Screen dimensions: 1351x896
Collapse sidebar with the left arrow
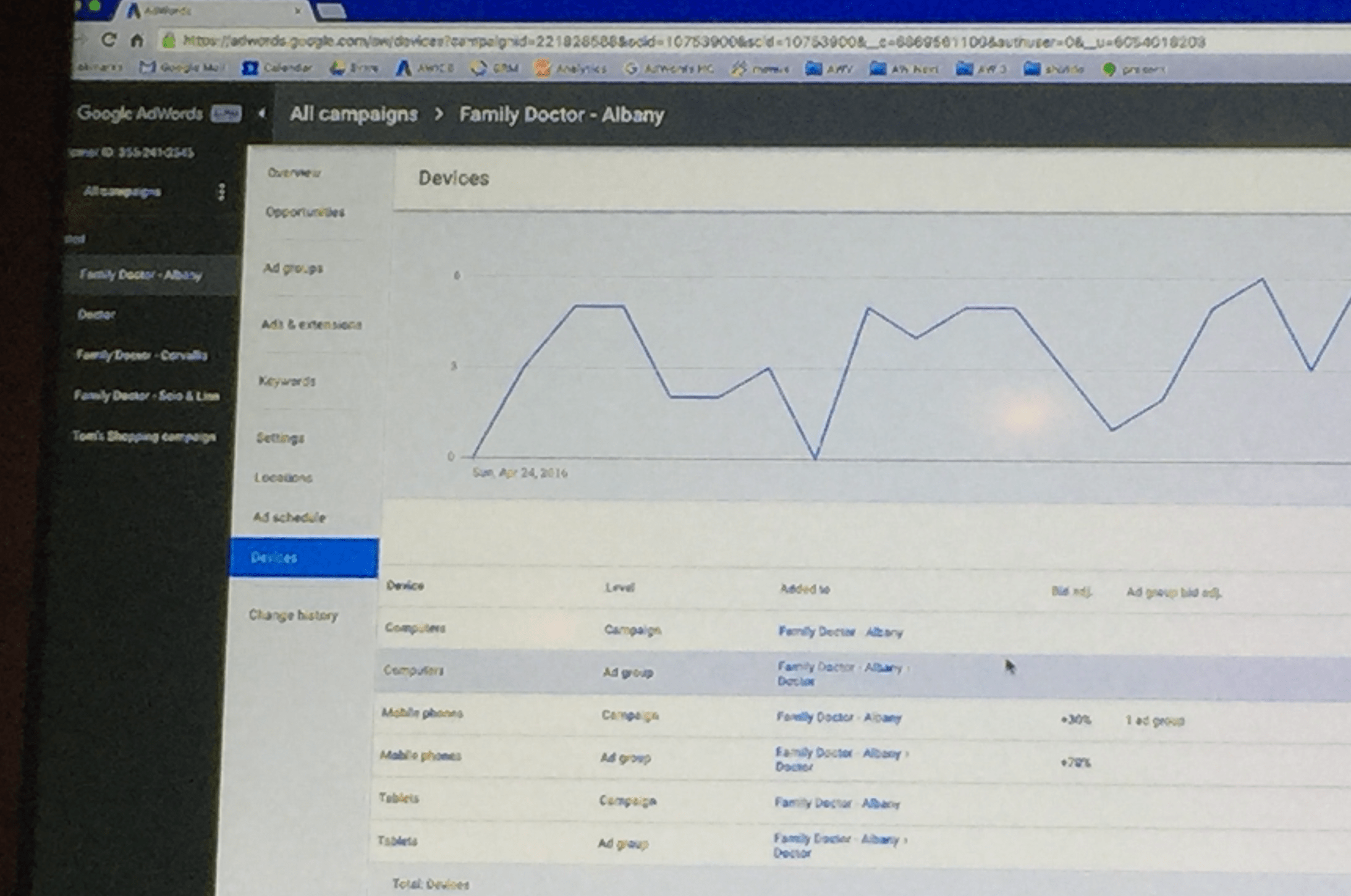(x=262, y=113)
